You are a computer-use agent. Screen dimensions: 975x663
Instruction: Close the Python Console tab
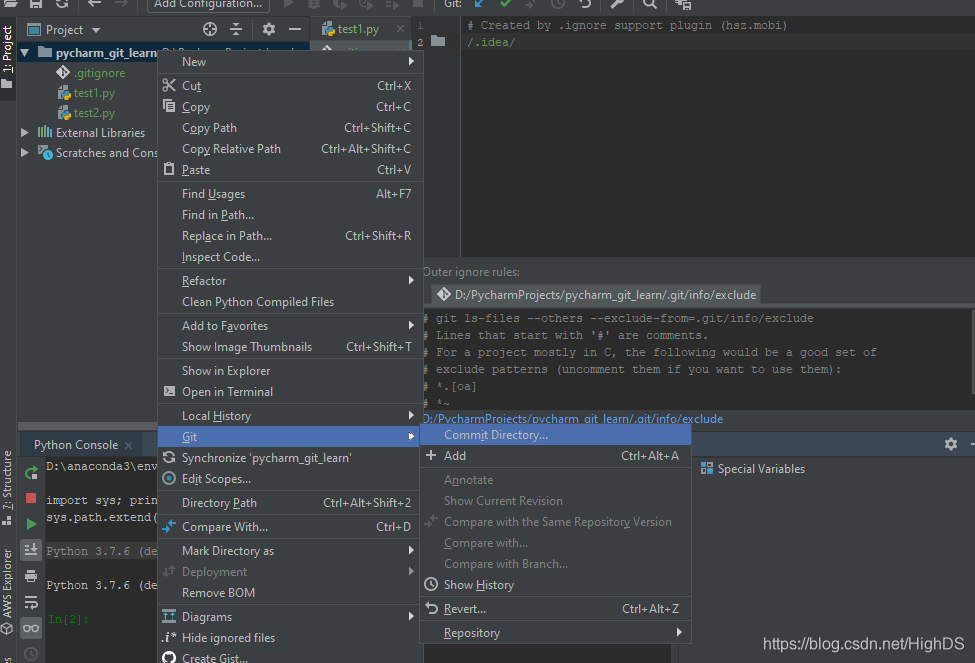(128, 445)
